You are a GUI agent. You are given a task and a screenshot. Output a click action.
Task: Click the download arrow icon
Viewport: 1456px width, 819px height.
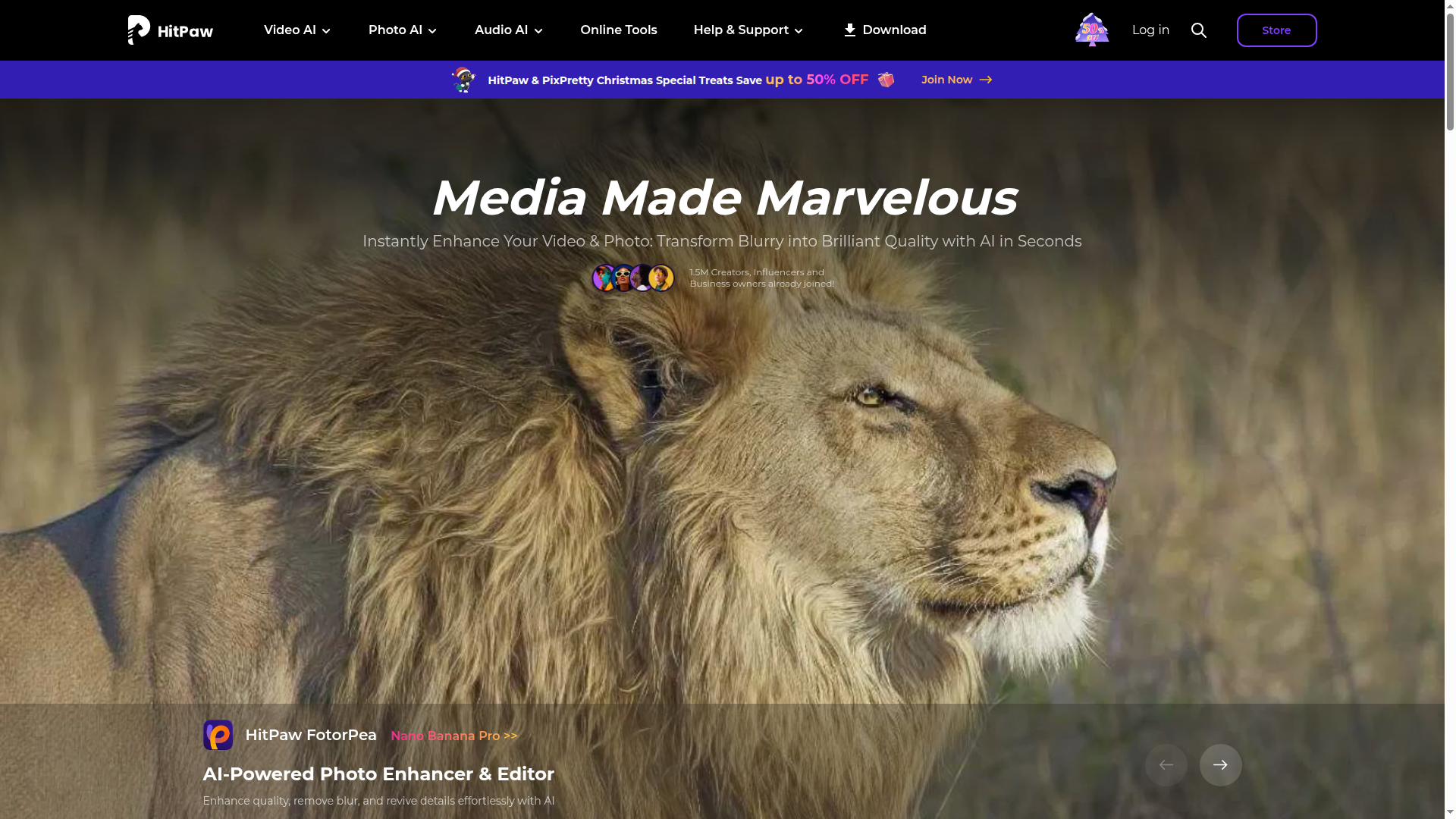[849, 30]
